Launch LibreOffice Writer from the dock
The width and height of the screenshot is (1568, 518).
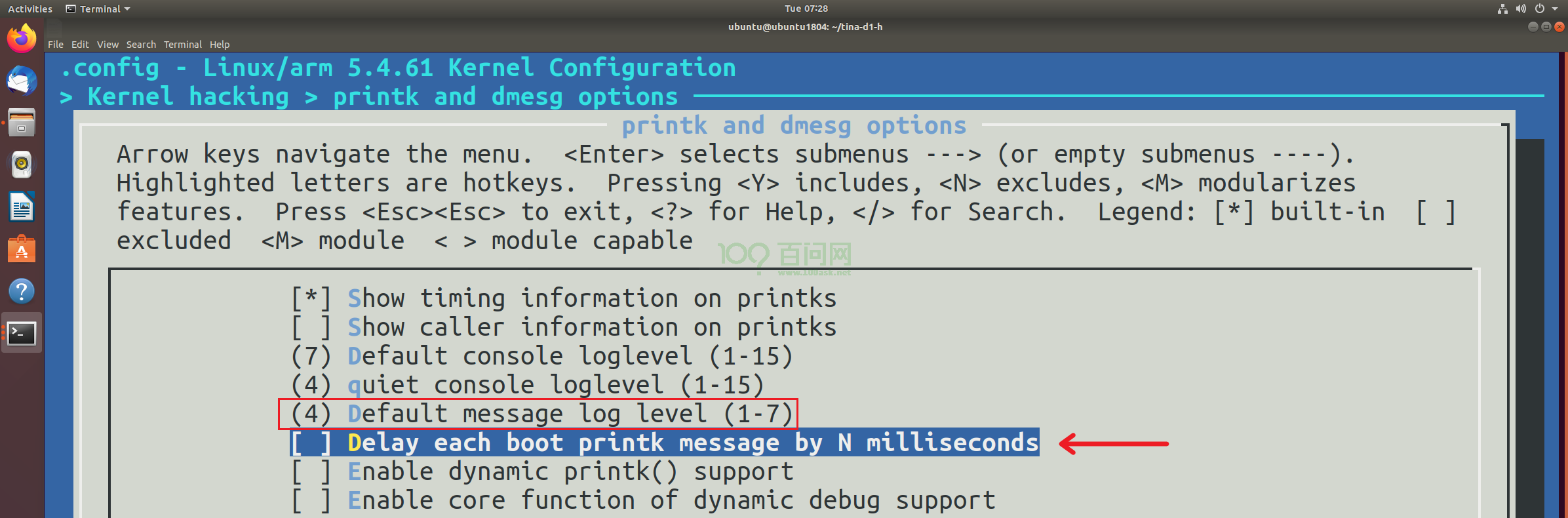22,208
